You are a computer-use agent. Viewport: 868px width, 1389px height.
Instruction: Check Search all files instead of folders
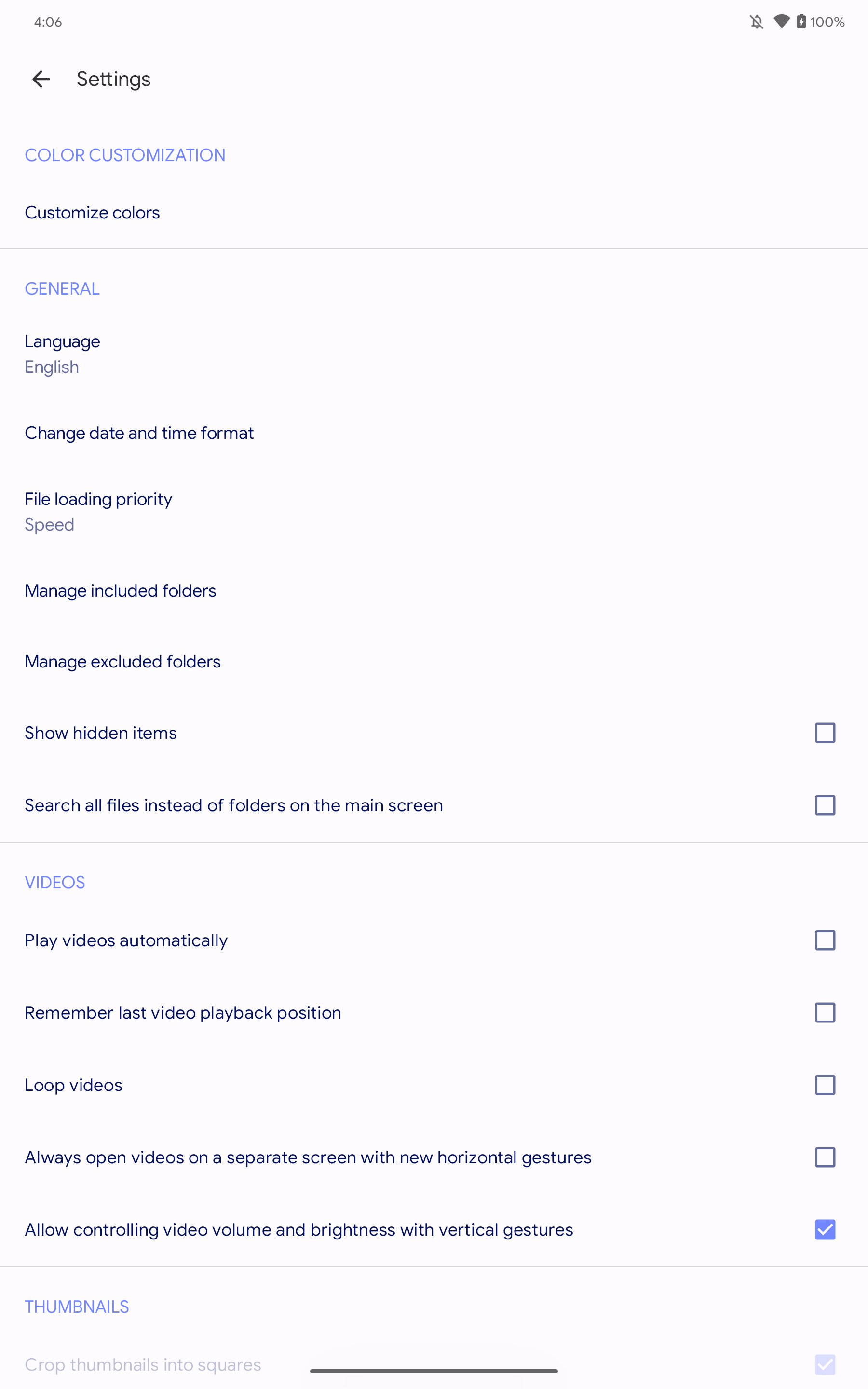825,805
